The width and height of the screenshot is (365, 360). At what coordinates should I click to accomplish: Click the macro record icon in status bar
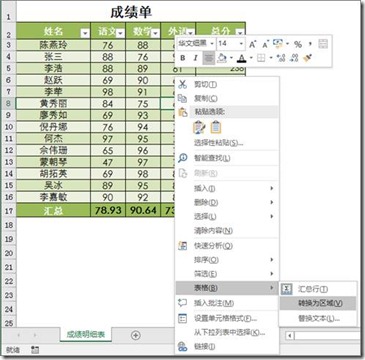coord(35,350)
